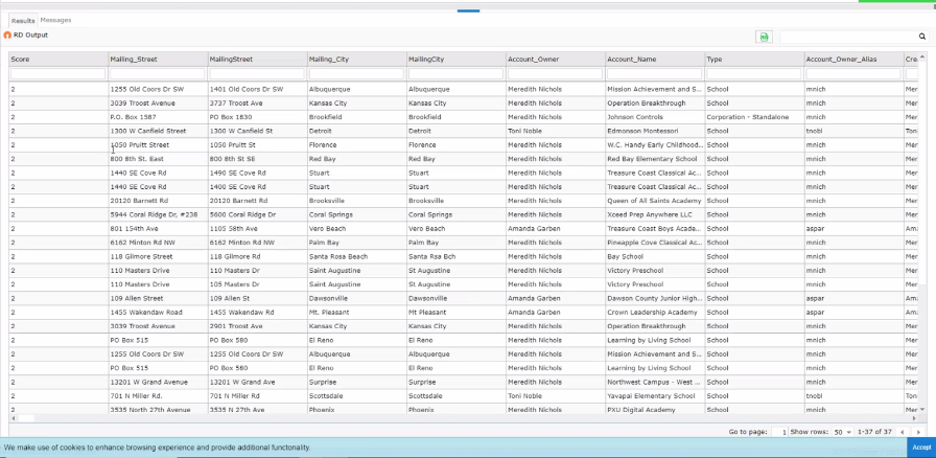
Task: Open the Show rows dropdown
Action: click(843, 432)
